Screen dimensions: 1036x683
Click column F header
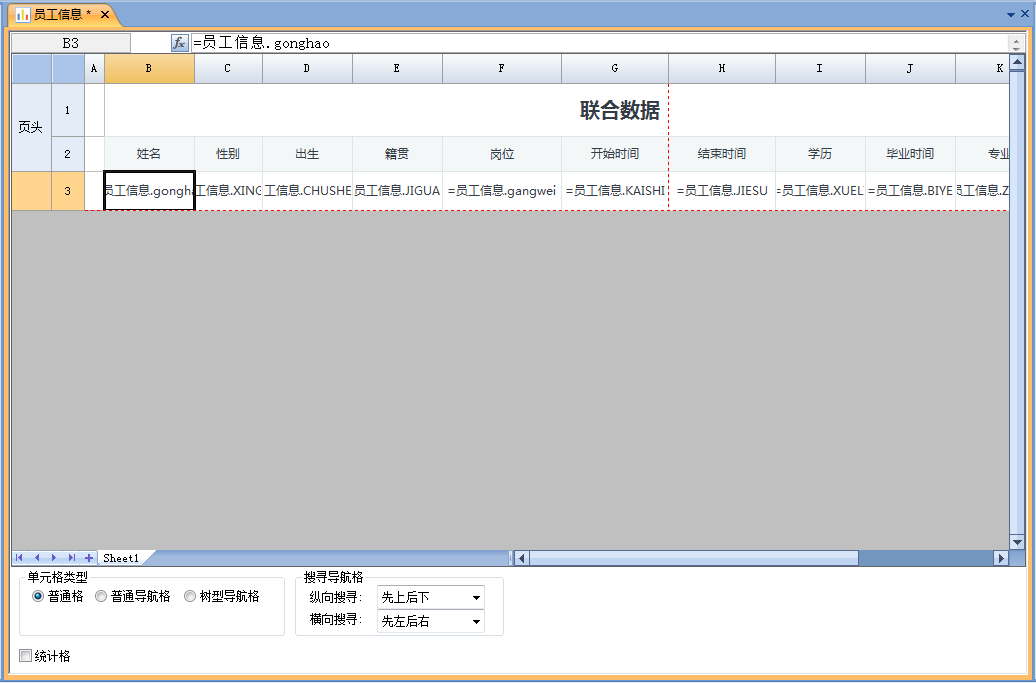pos(501,68)
